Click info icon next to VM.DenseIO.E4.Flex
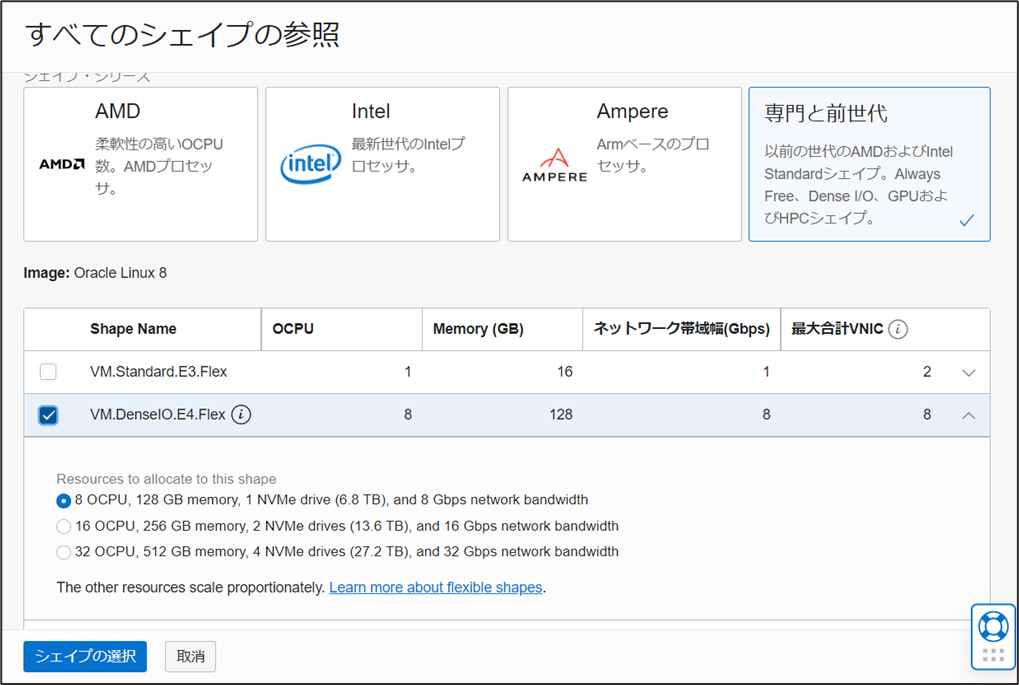The width and height of the screenshot is (1019, 685). pyautogui.click(x=241, y=414)
